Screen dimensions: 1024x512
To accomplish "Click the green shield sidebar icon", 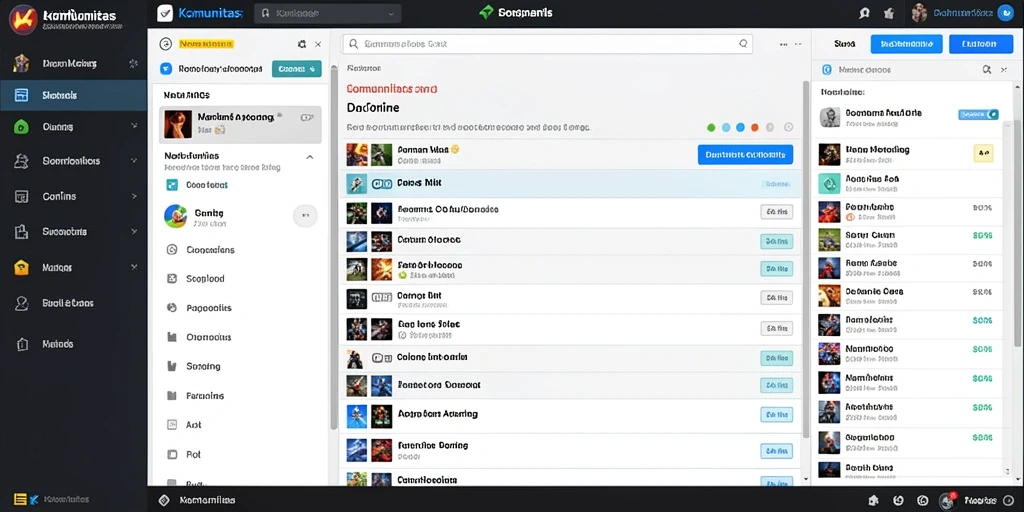I will tap(21, 127).
